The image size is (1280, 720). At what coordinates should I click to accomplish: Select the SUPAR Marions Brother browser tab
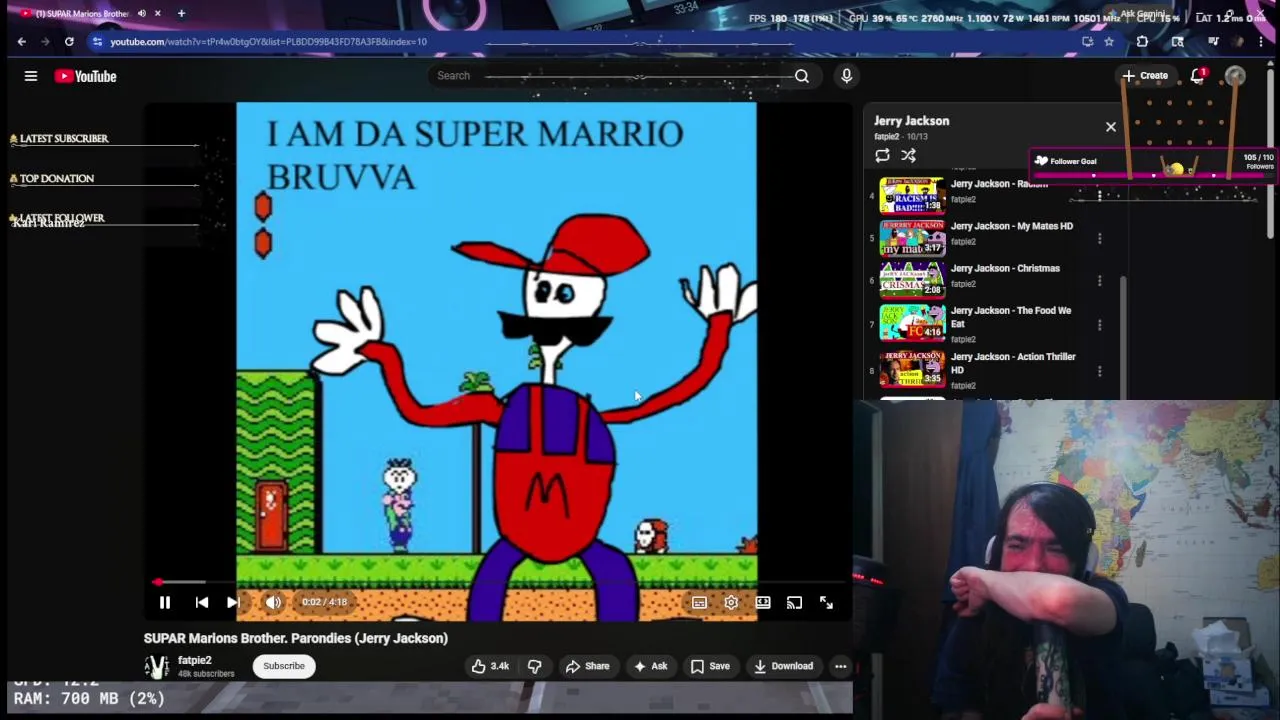pos(82,14)
